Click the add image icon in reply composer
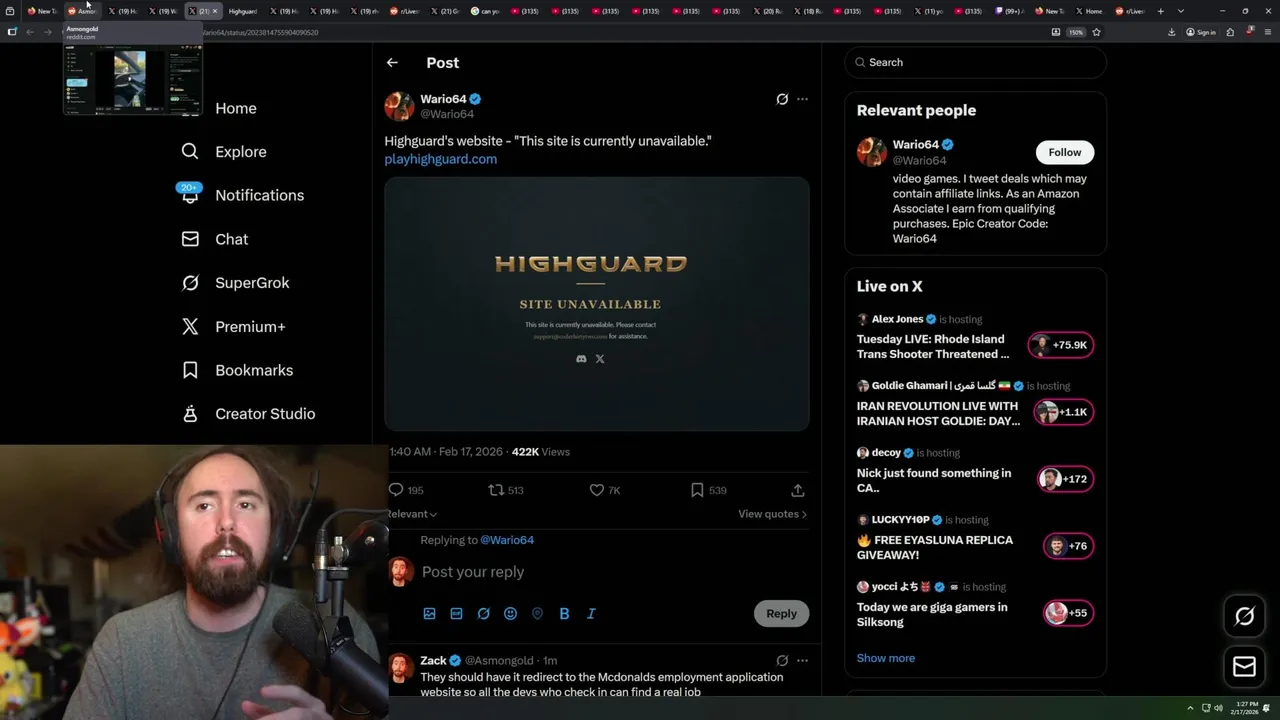Image resolution: width=1280 pixels, height=720 pixels. tap(429, 613)
